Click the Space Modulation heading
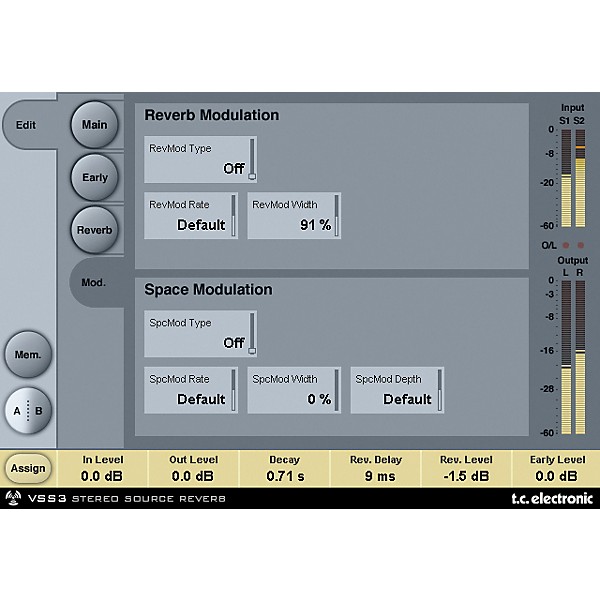Image resolution: width=600 pixels, height=600 pixels. 208,289
